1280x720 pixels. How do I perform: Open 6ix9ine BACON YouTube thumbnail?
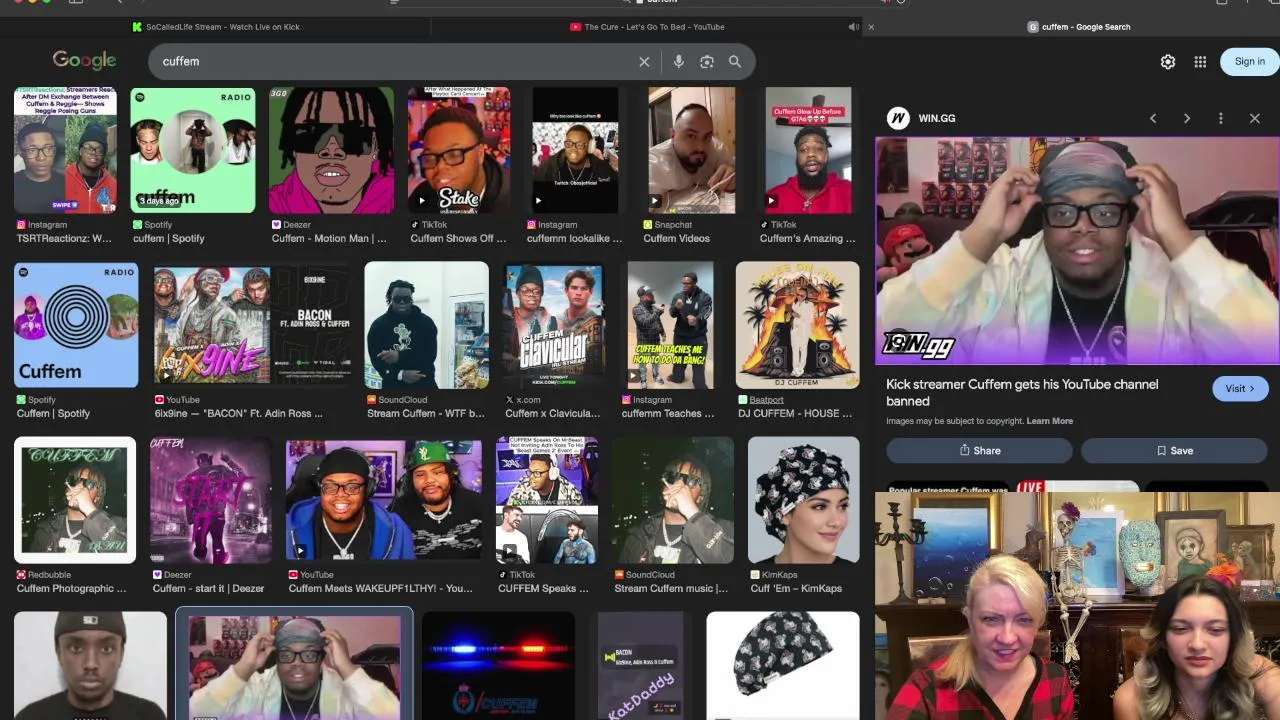pos(252,325)
